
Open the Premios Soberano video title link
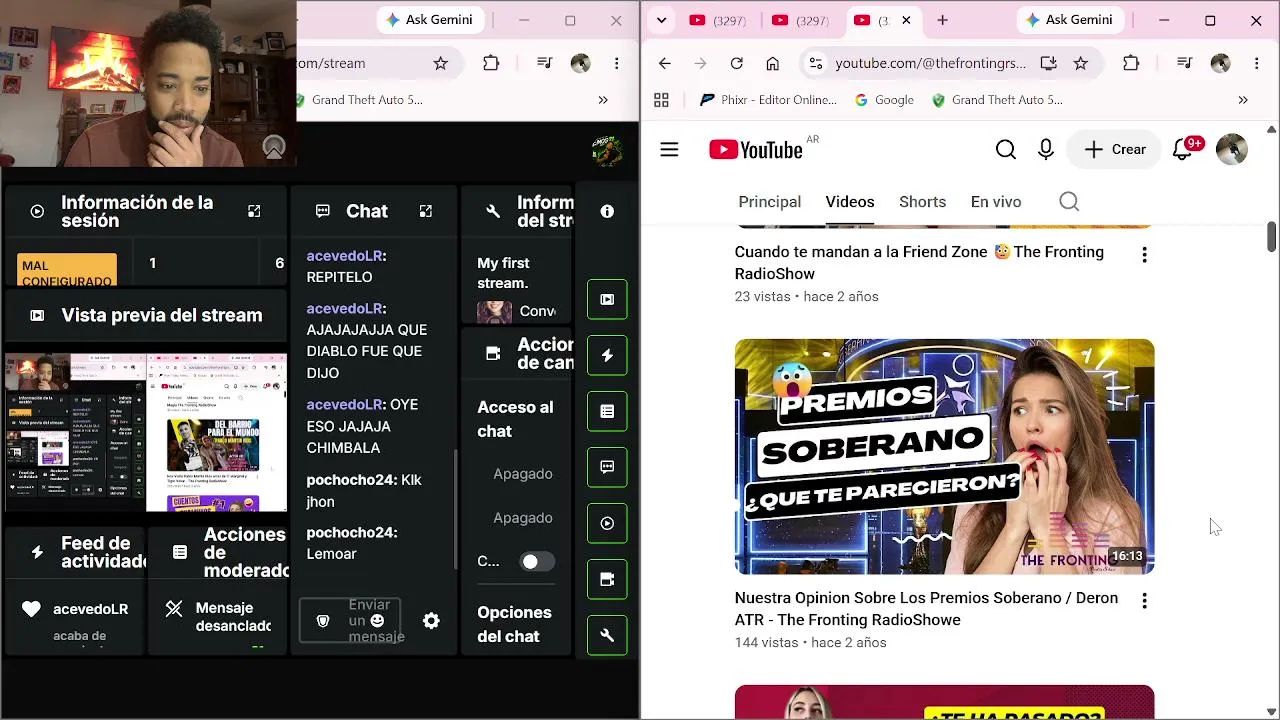[926, 609]
